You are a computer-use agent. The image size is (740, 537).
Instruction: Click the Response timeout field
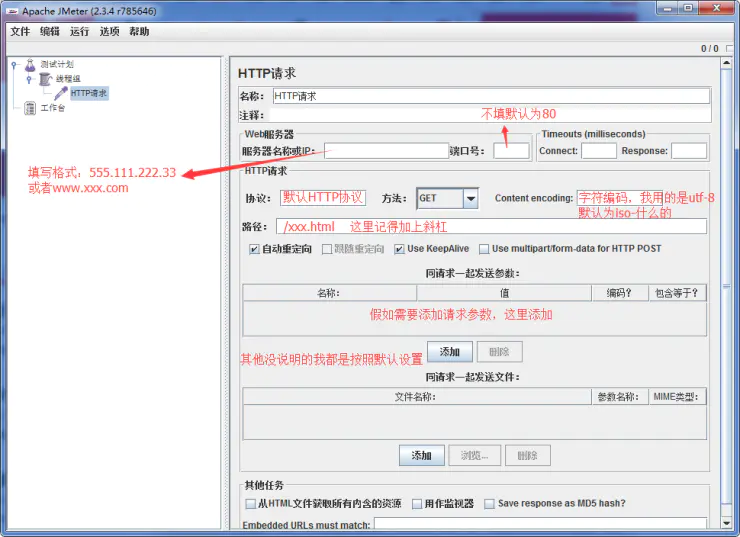pos(689,151)
